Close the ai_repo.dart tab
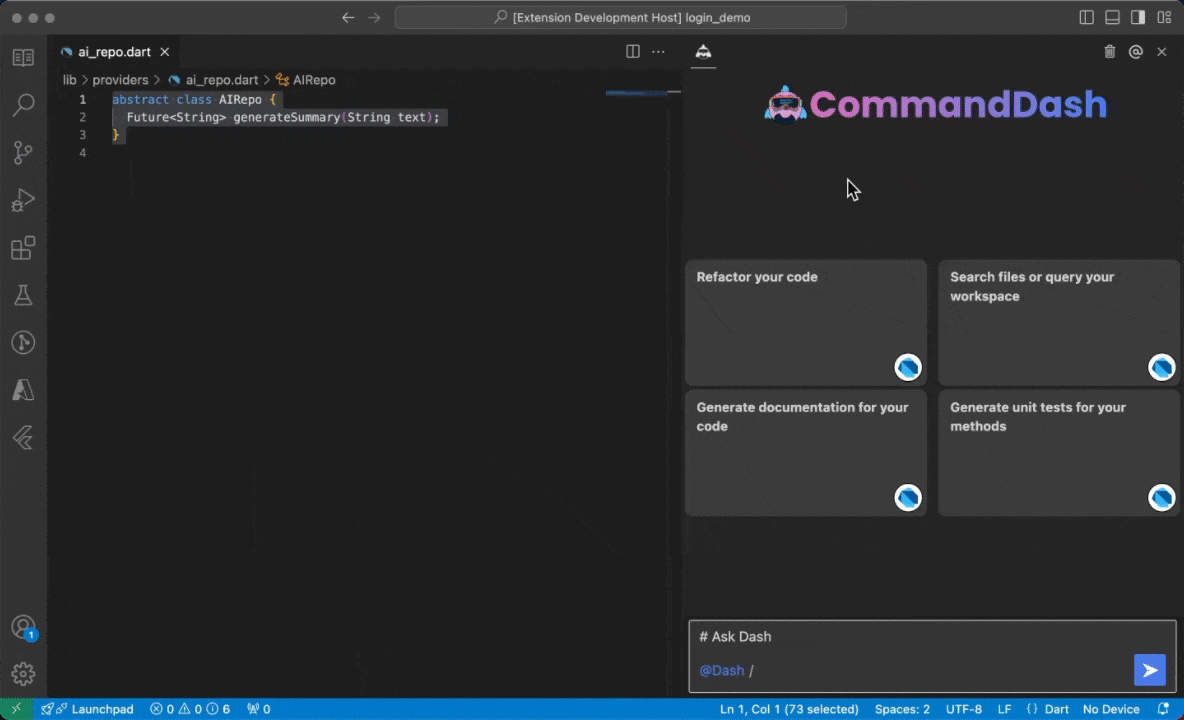 click(x=165, y=52)
